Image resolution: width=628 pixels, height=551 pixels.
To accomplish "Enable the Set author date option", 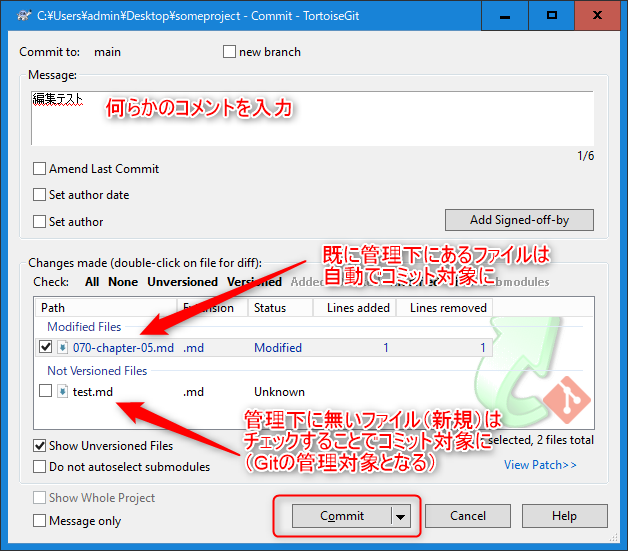I will pos(40,195).
